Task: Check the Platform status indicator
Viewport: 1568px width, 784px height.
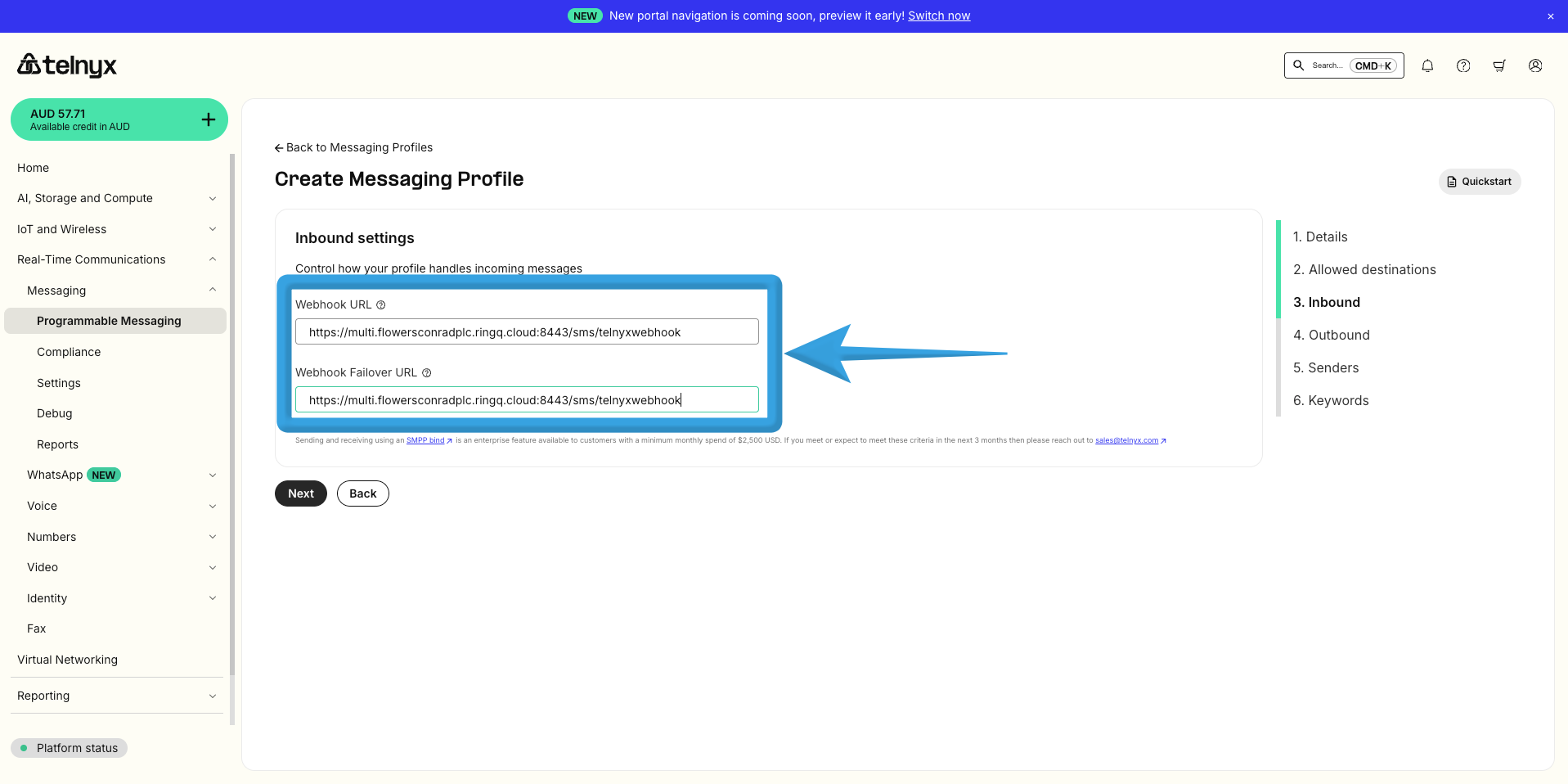Action: (69, 747)
